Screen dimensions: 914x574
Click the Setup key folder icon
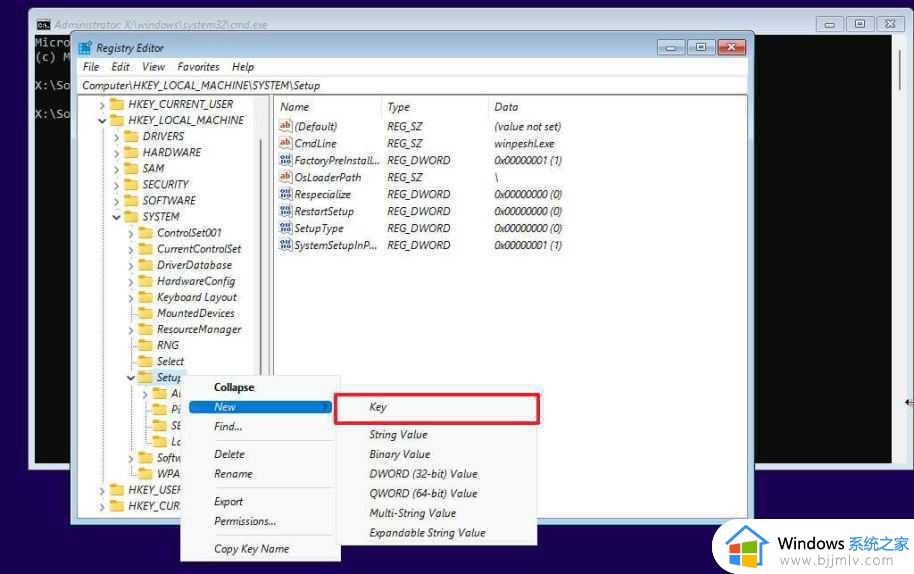coord(145,377)
